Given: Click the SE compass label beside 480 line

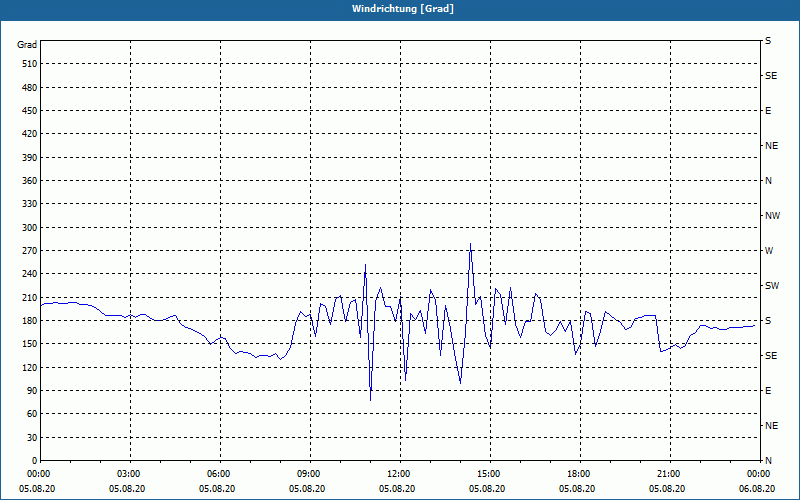Looking at the screenshot, I should [771, 76].
